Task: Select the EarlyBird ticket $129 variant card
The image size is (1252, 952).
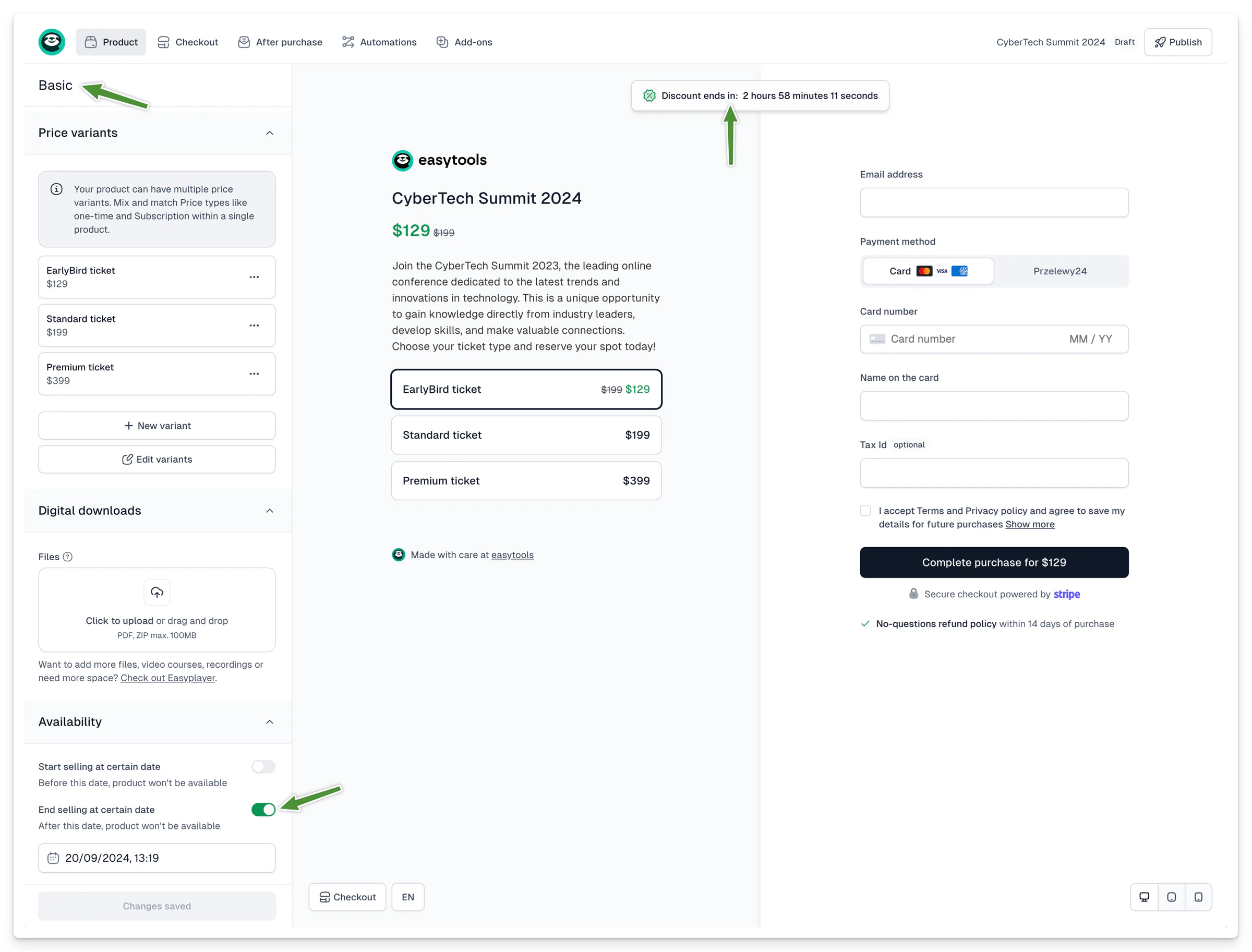Action: (x=157, y=277)
